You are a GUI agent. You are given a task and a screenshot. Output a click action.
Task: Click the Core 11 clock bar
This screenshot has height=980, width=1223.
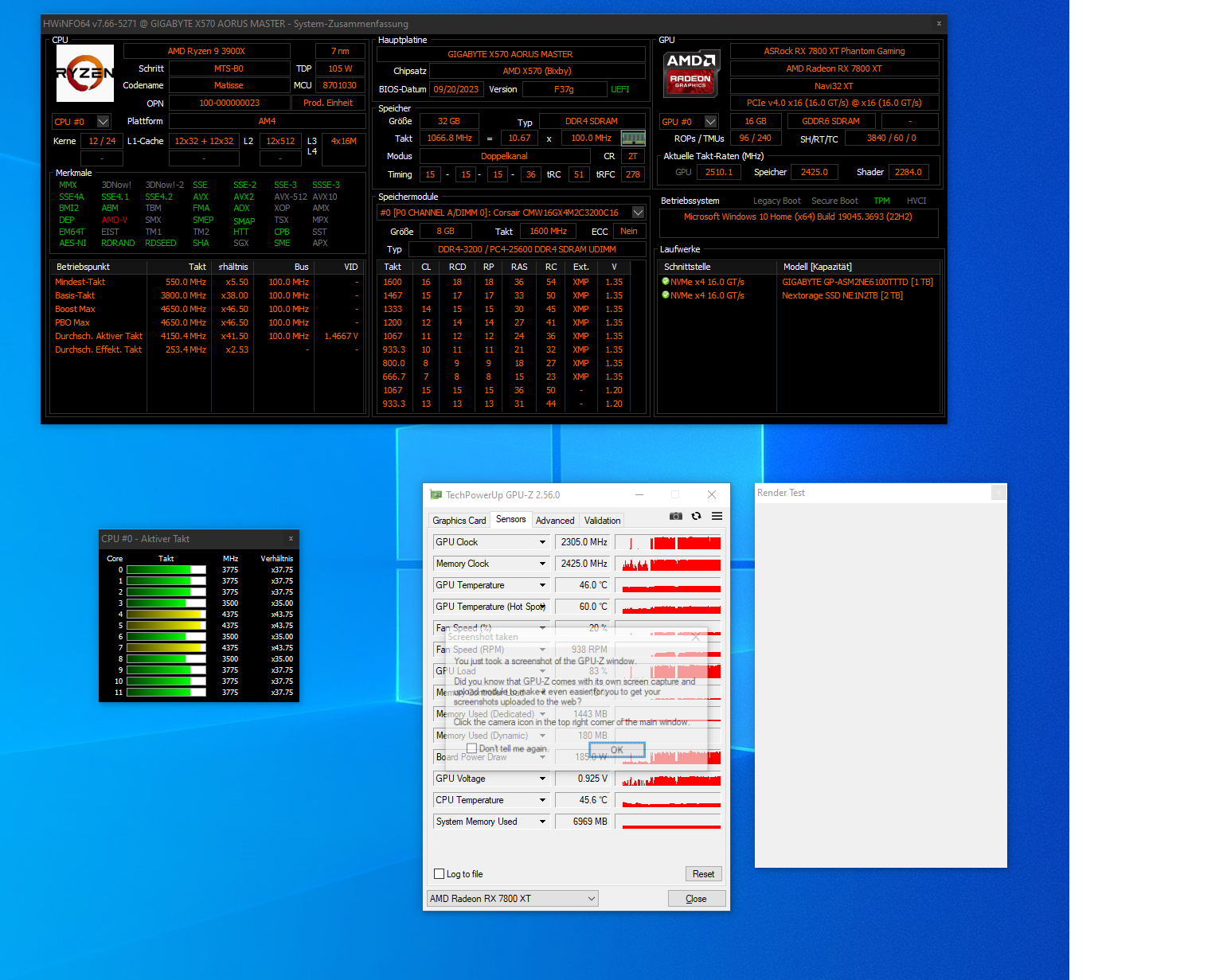tap(166, 693)
